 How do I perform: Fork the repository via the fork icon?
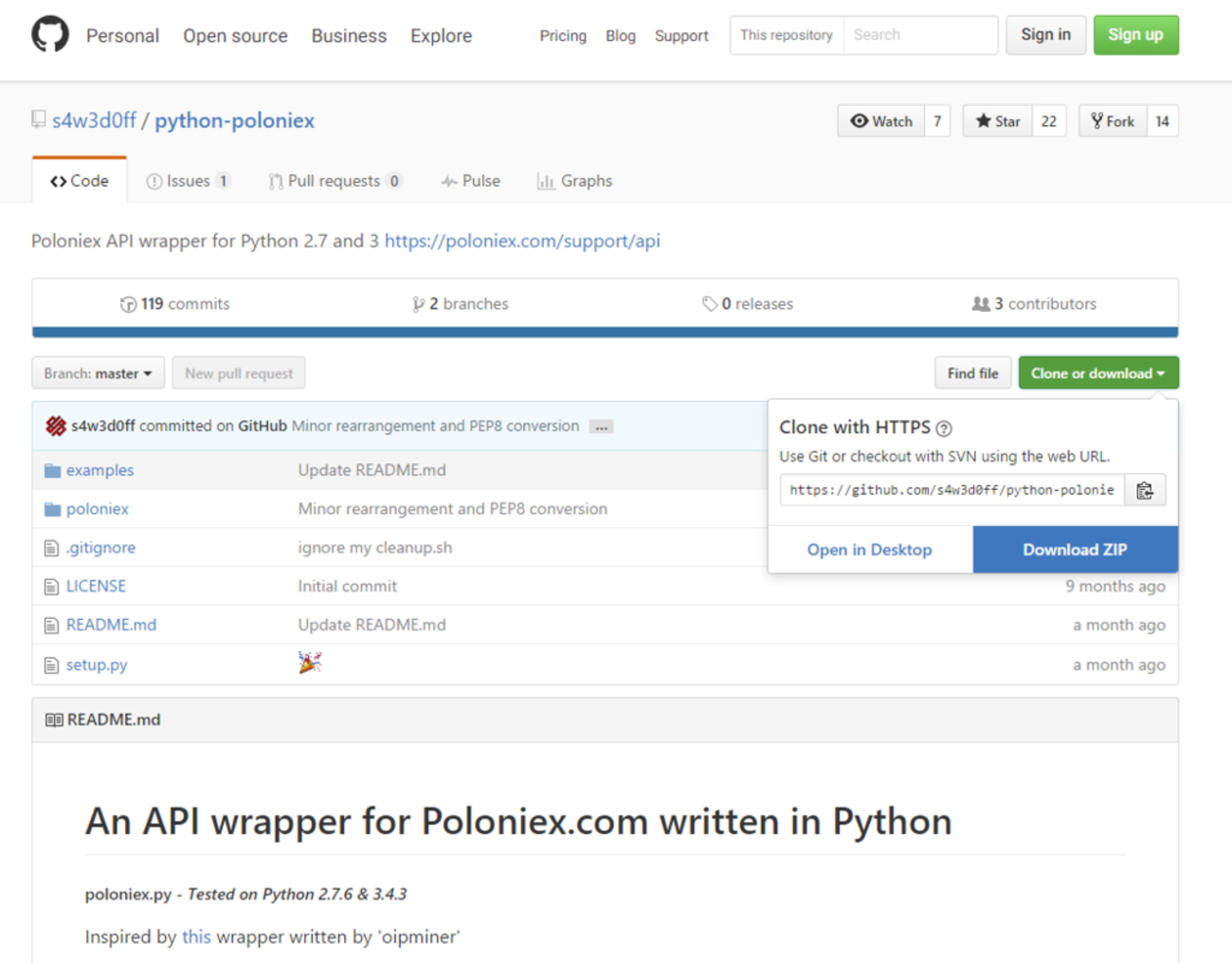coord(1096,120)
